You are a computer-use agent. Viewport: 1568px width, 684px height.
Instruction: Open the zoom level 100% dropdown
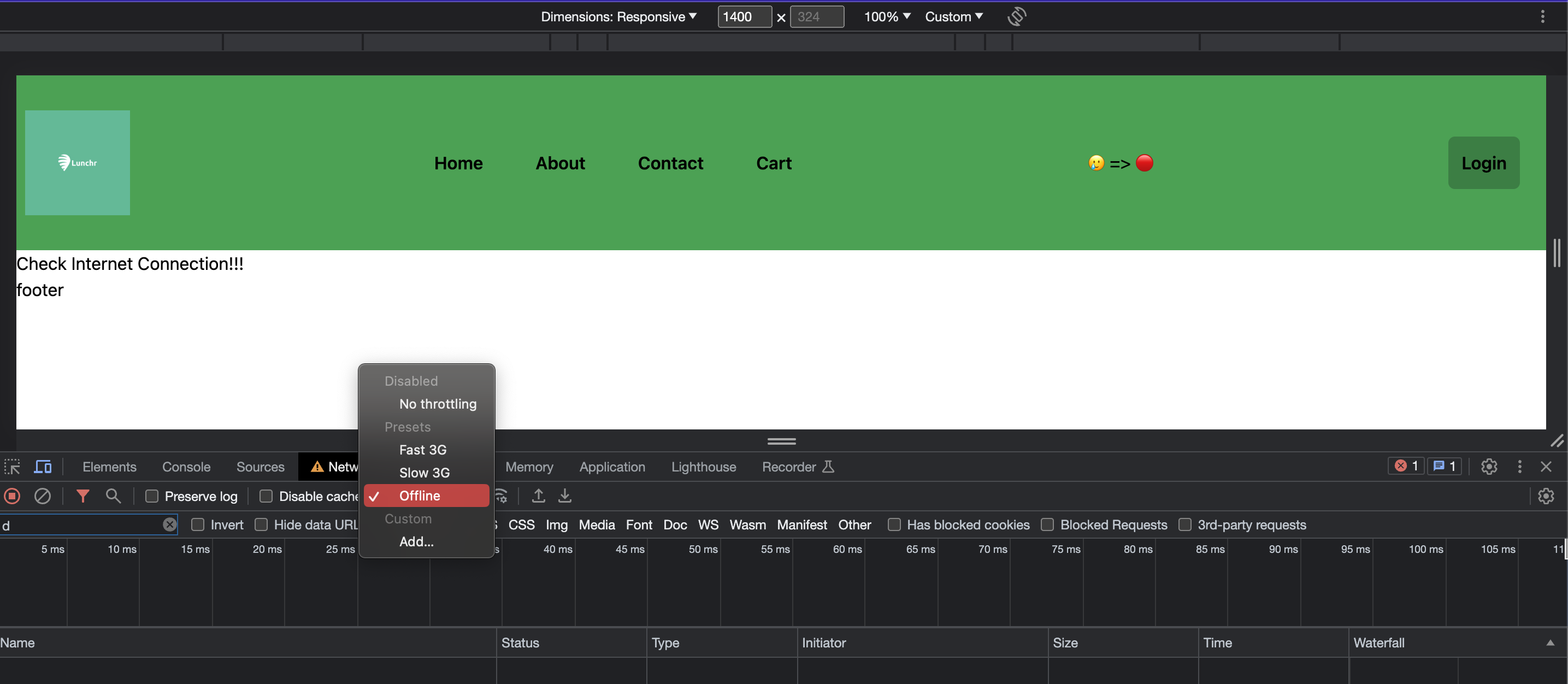point(886,16)
